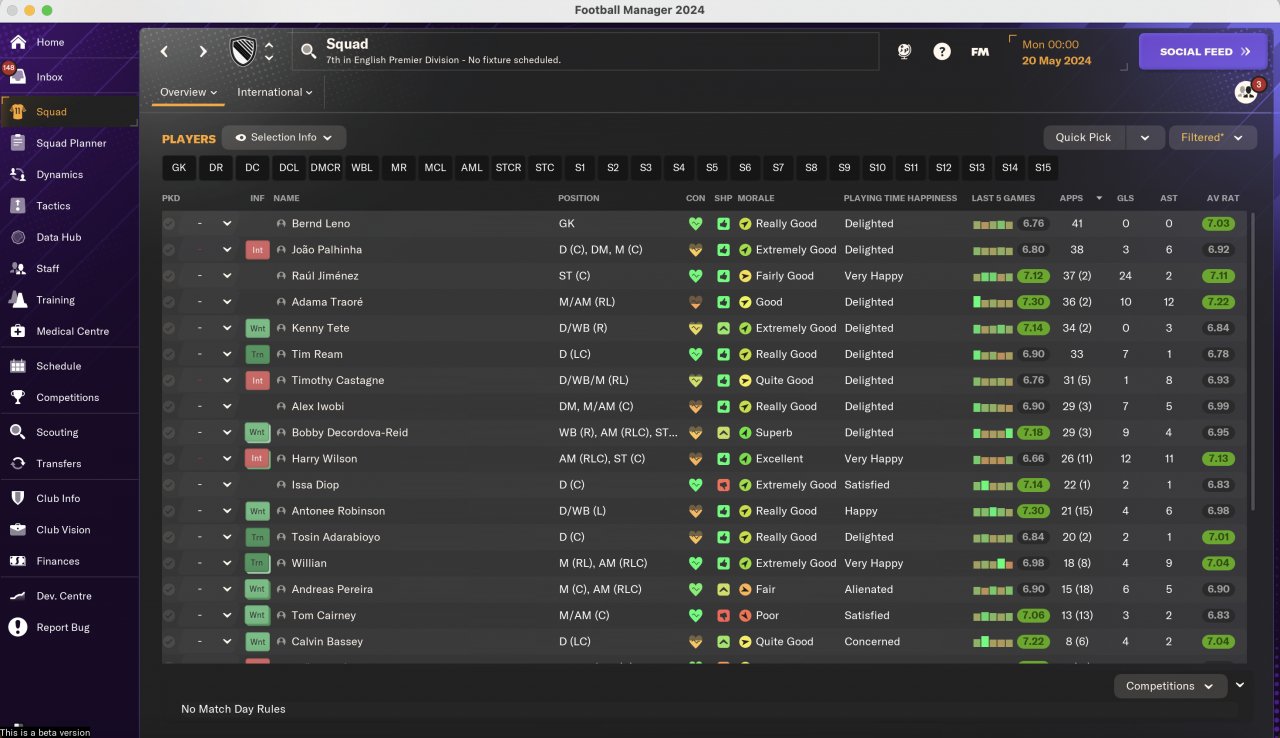Sort players by the APPS column
1280x738 pixels.
pos(1071,198)
